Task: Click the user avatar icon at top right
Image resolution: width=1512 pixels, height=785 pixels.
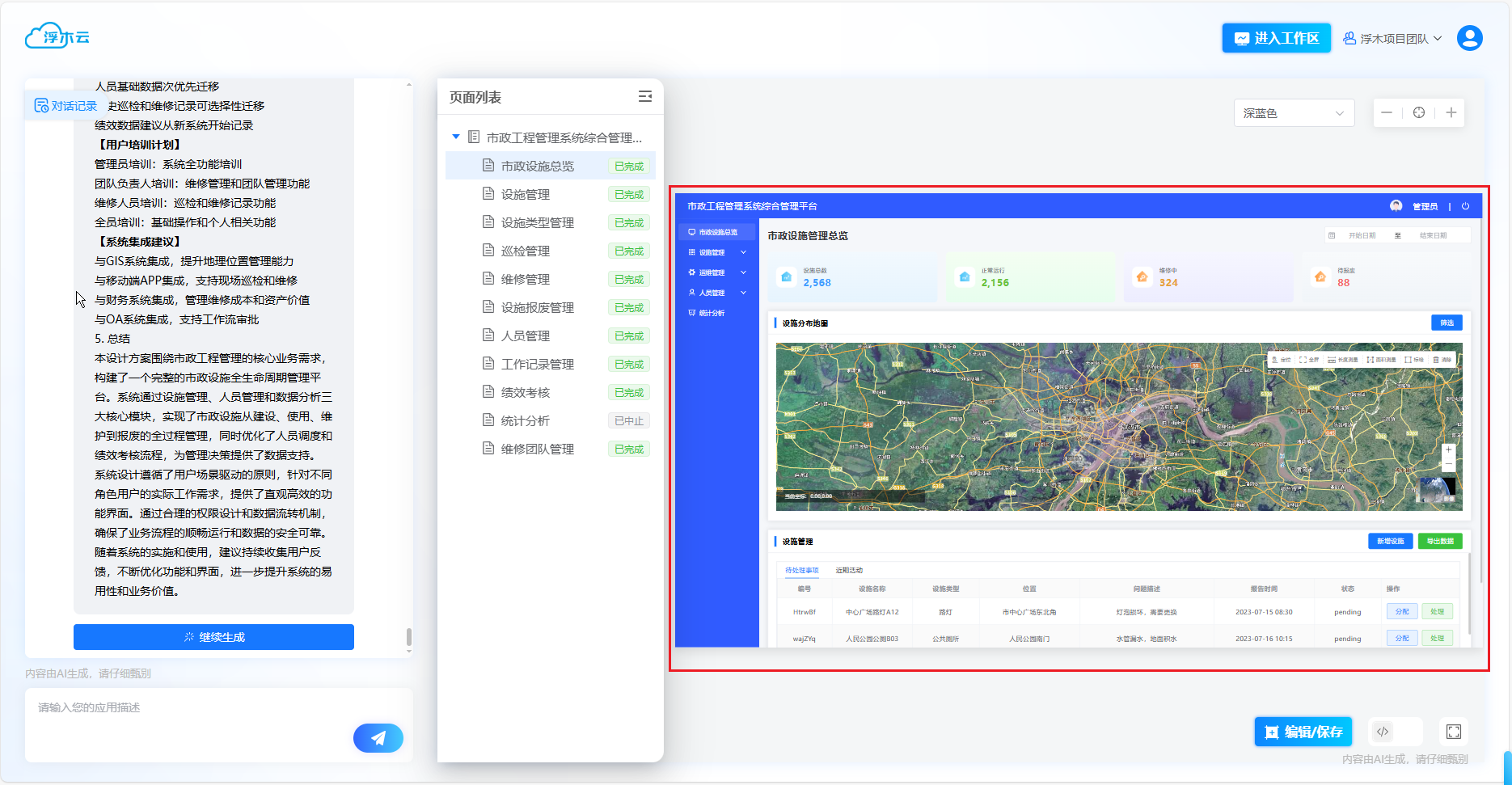Action: pyautogui.click(x=1469, y=38)
